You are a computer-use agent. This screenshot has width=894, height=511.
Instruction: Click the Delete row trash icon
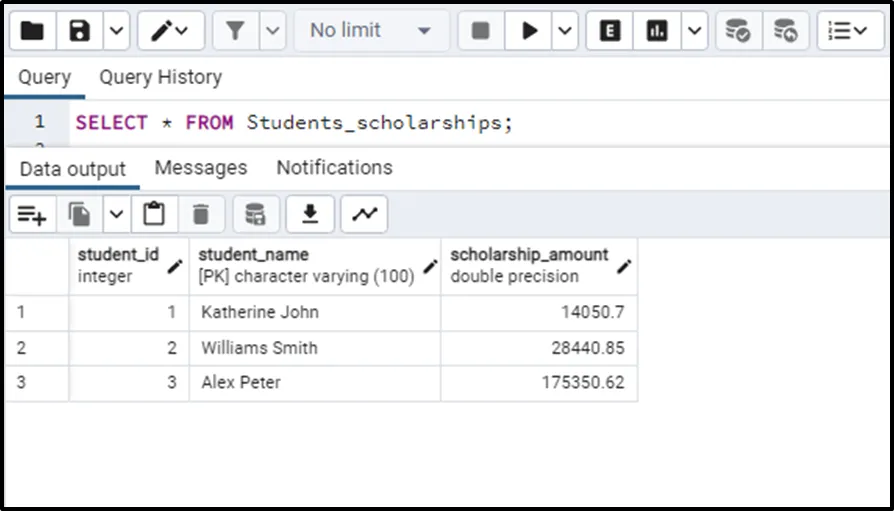coord(201,214)
